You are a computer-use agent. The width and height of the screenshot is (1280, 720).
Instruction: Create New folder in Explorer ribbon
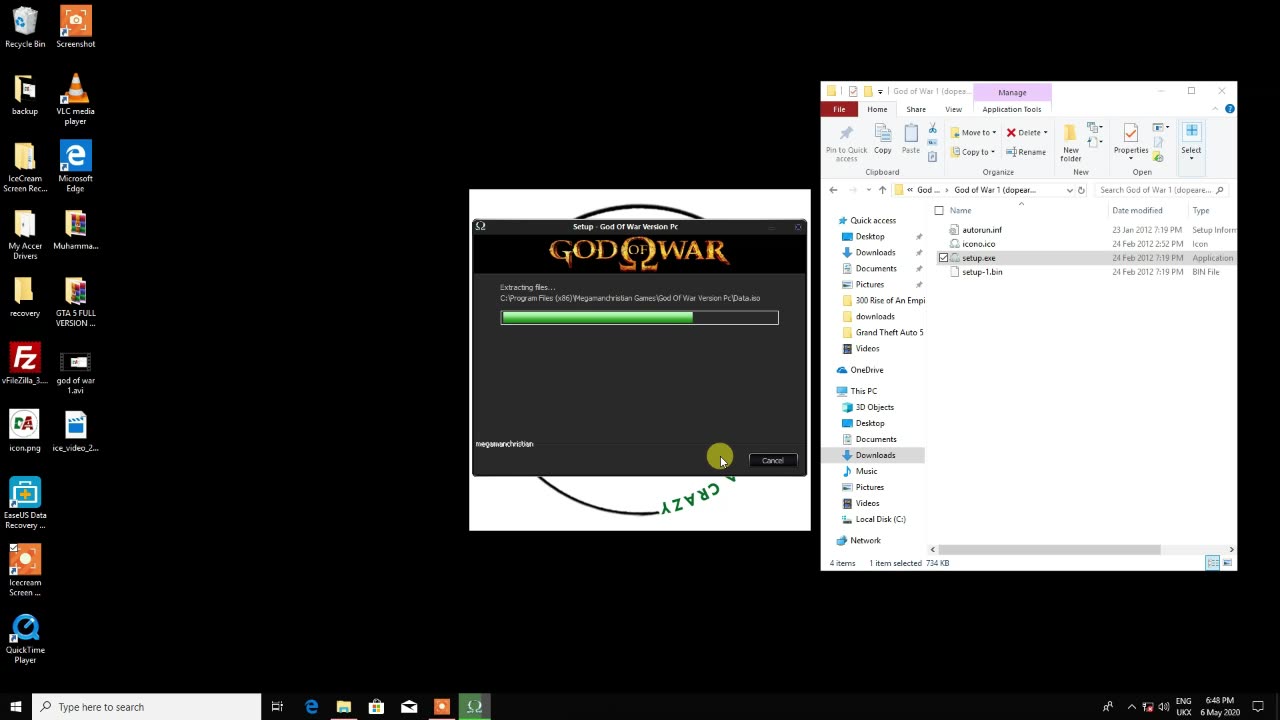pos(1070,143)
